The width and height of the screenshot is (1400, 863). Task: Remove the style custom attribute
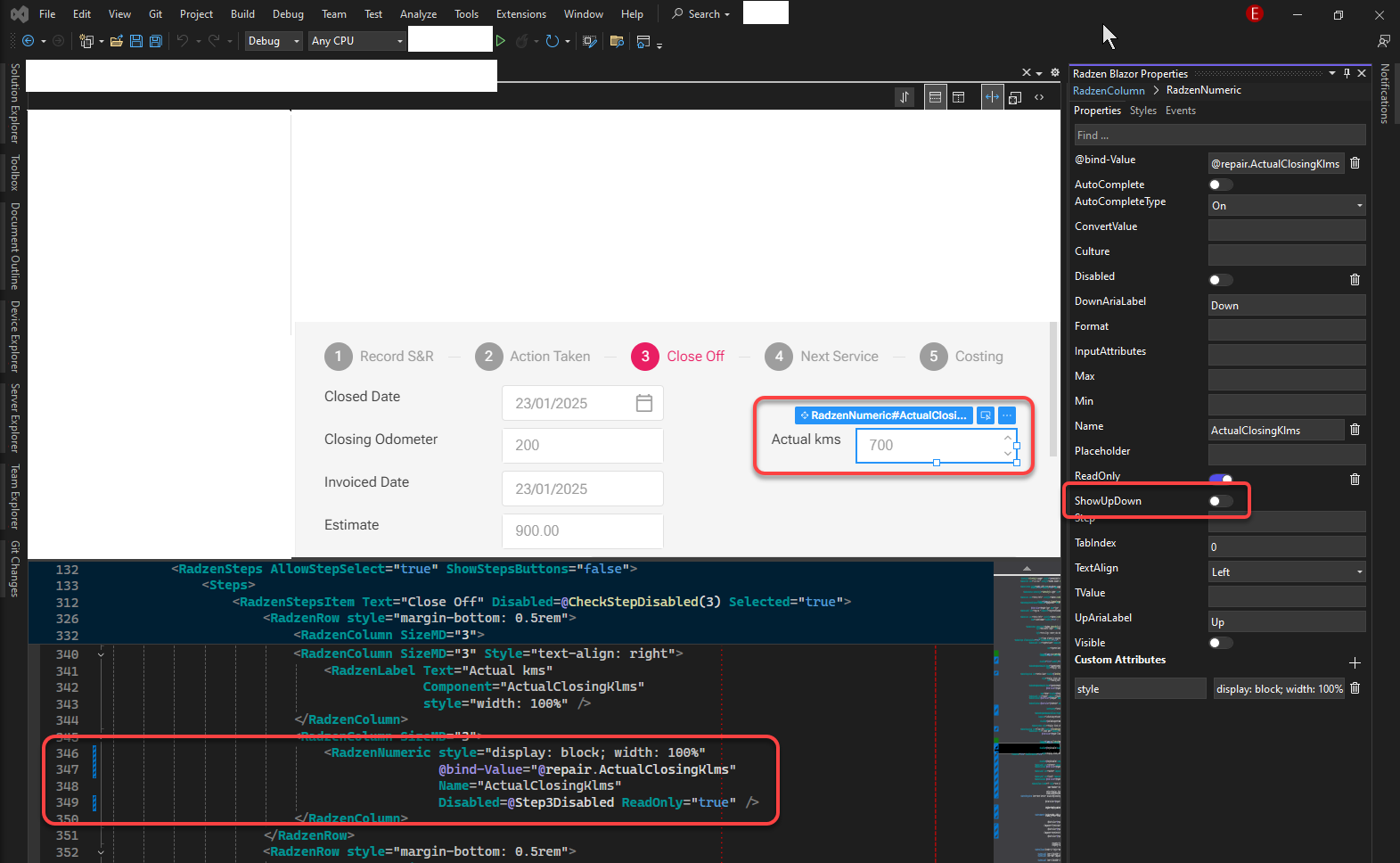pyautogui.click(x=1355, y=687)
